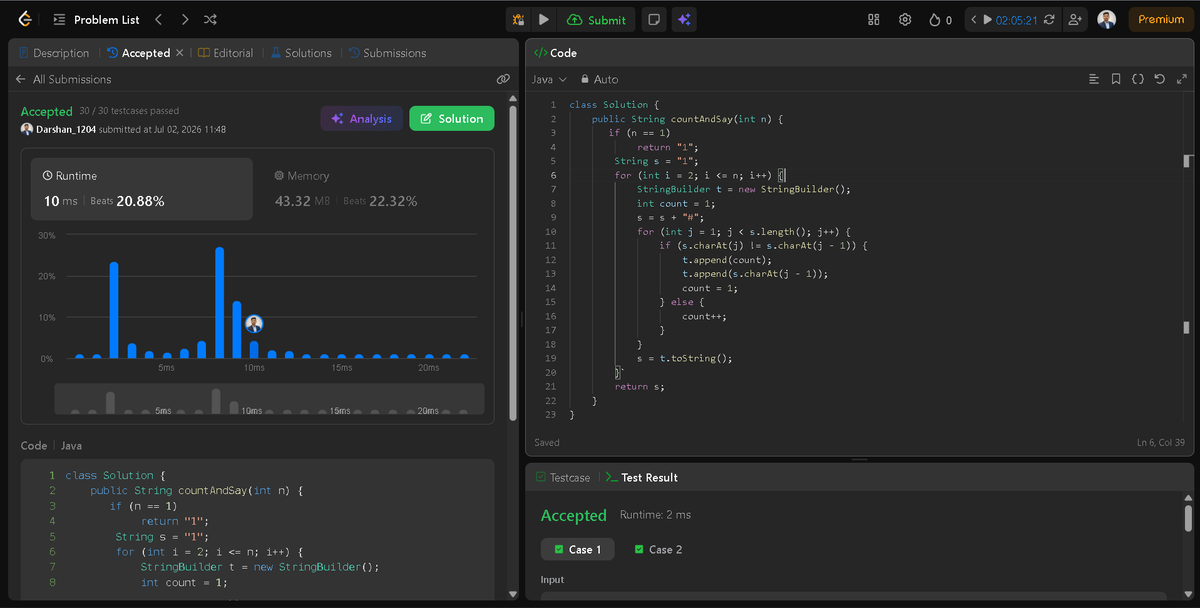1200x608 pixels.
Task: Click the "Saved" status text
Action: tap(547, 442)
